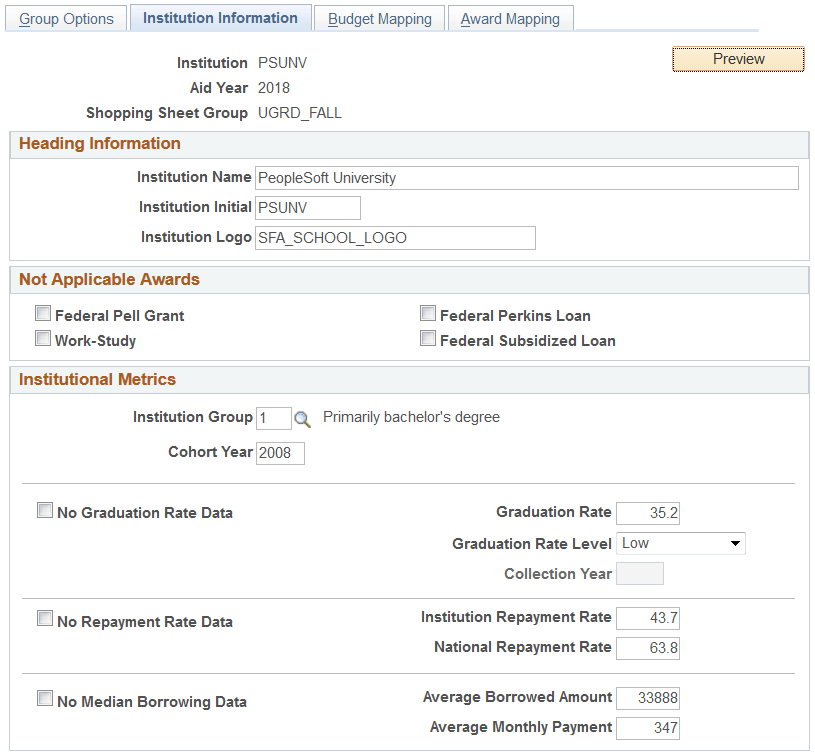This screenshot has width=815, height=756.
Task: Switch to the Award Mapping tab
Action: pyautogui.click(x=510, y=17)
